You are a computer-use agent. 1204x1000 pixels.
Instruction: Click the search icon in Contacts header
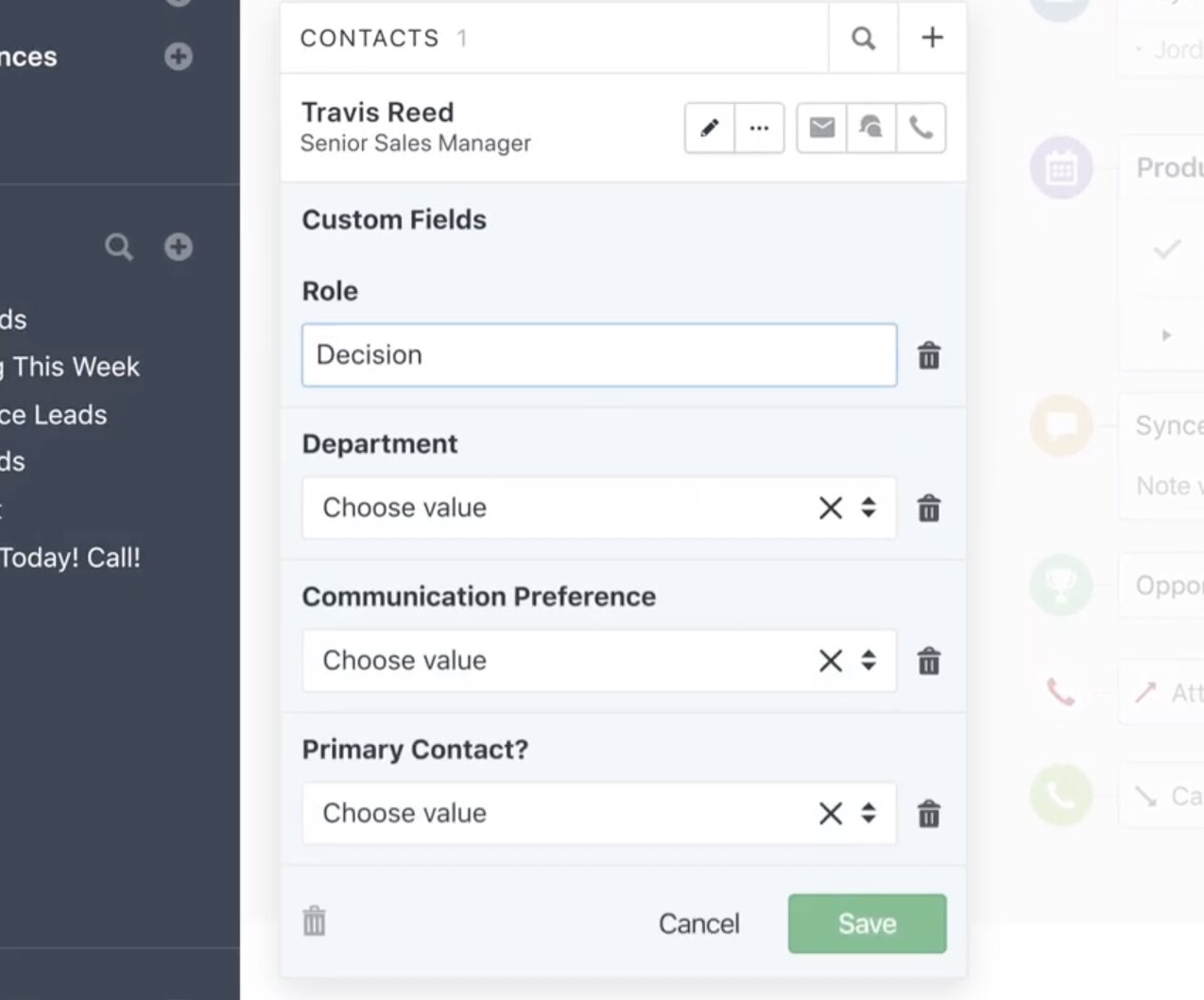(863, 38)
